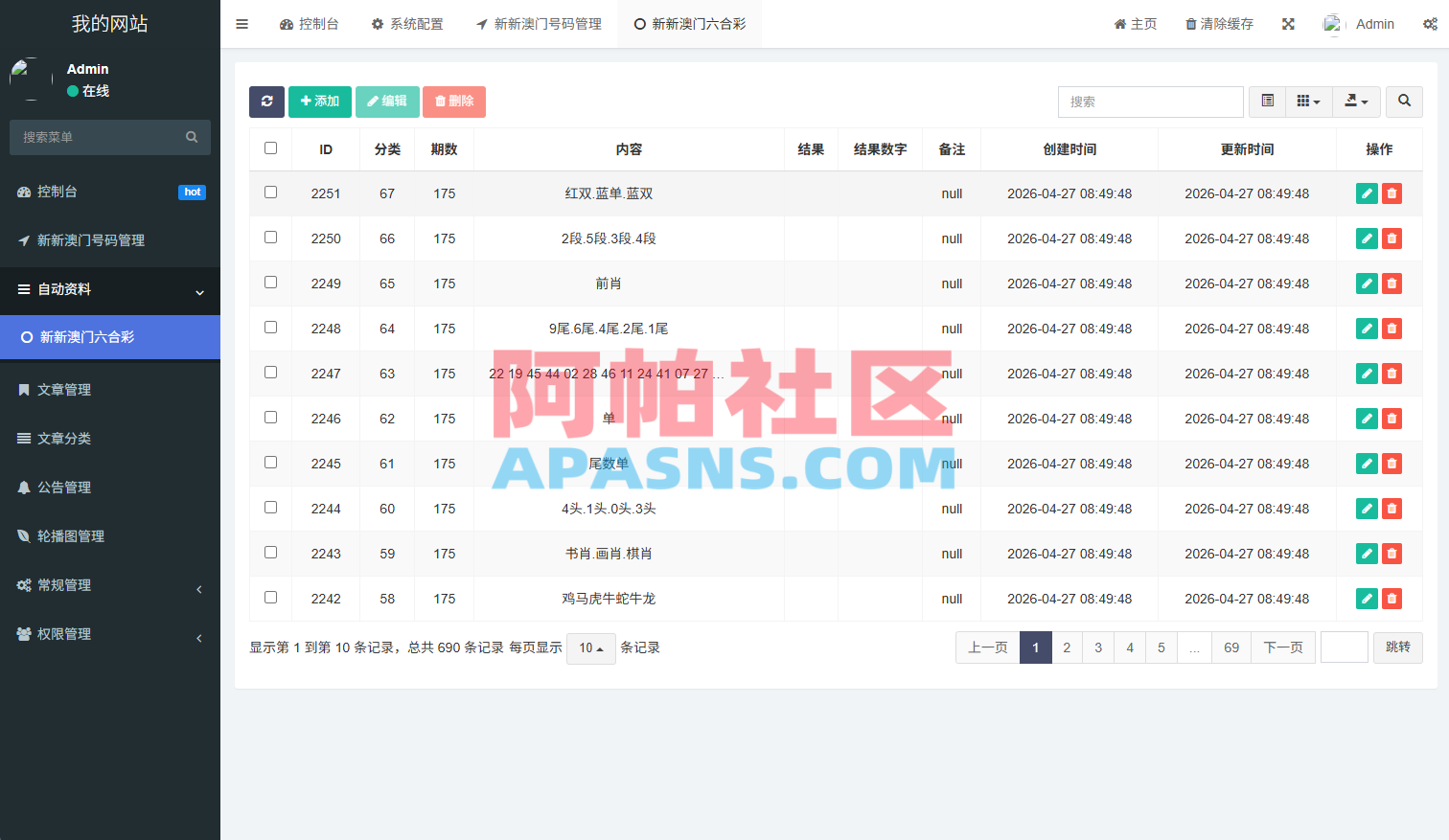This screenshot has height=840, width=1449.
Task: Switch to the 系统配置 top tab
Action: [407, 24]
